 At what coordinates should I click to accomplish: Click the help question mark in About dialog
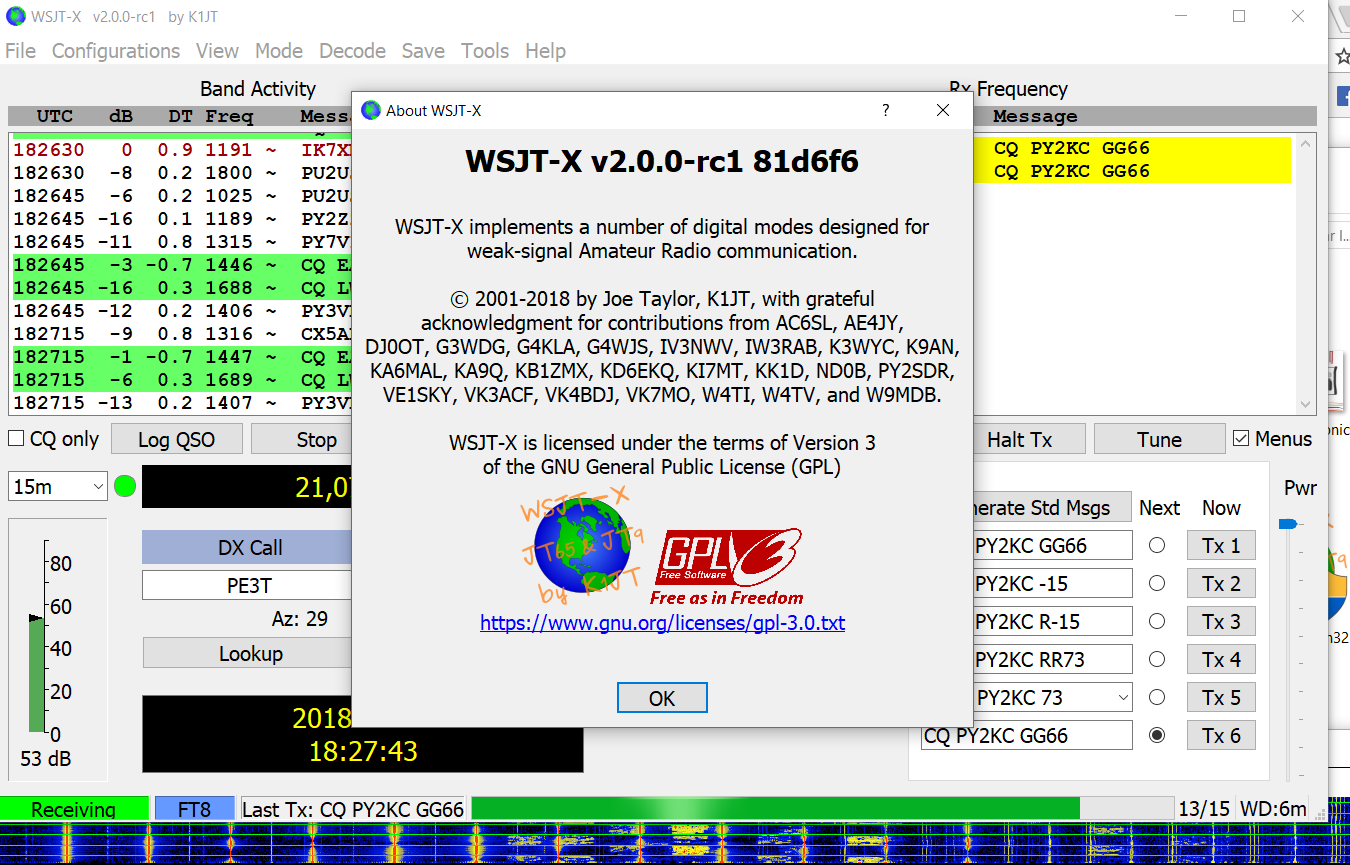[x=886, y=110]
